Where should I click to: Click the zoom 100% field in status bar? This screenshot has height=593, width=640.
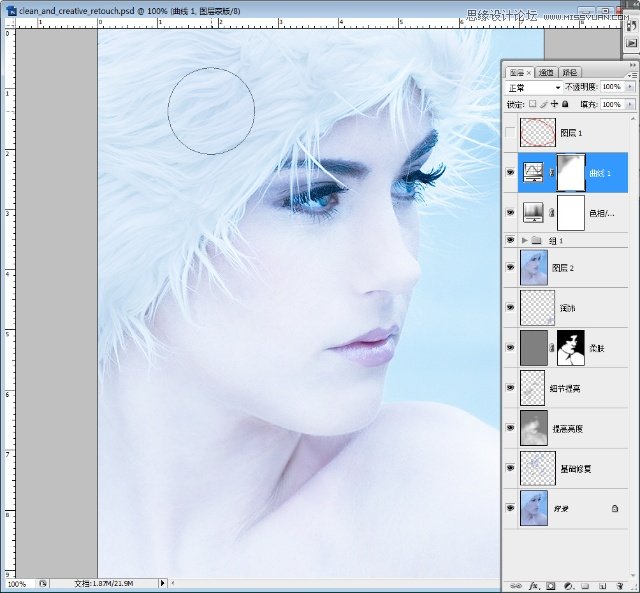20,584
